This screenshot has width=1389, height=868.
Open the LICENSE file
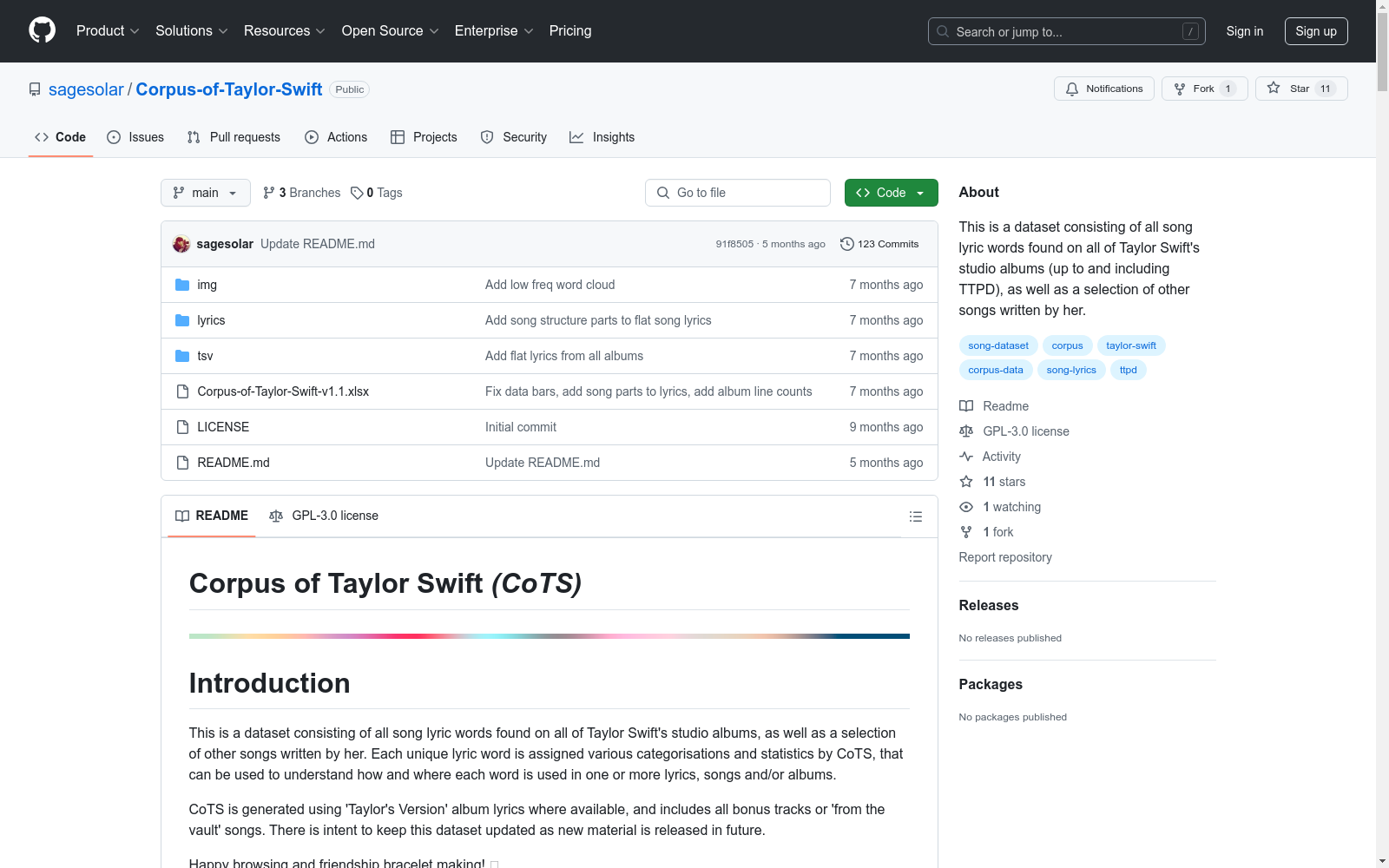coord(223,427)
